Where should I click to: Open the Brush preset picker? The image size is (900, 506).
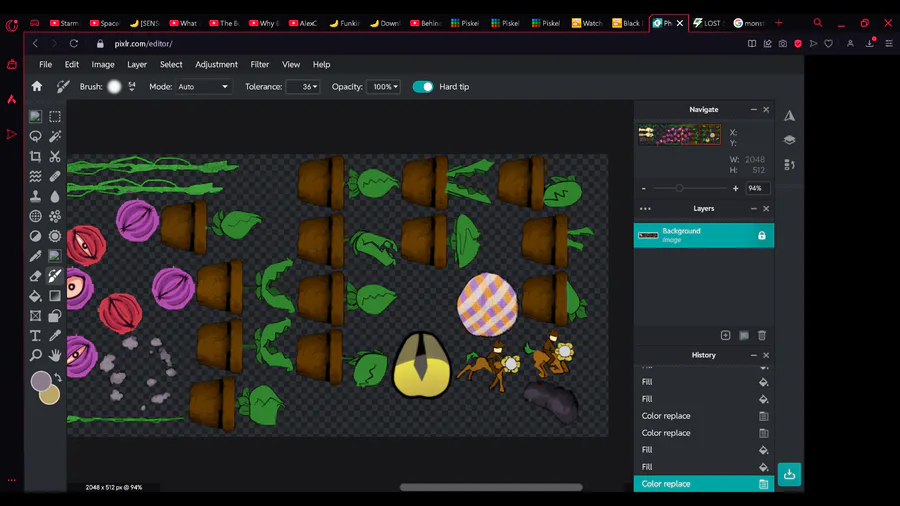tap(114, 87)
